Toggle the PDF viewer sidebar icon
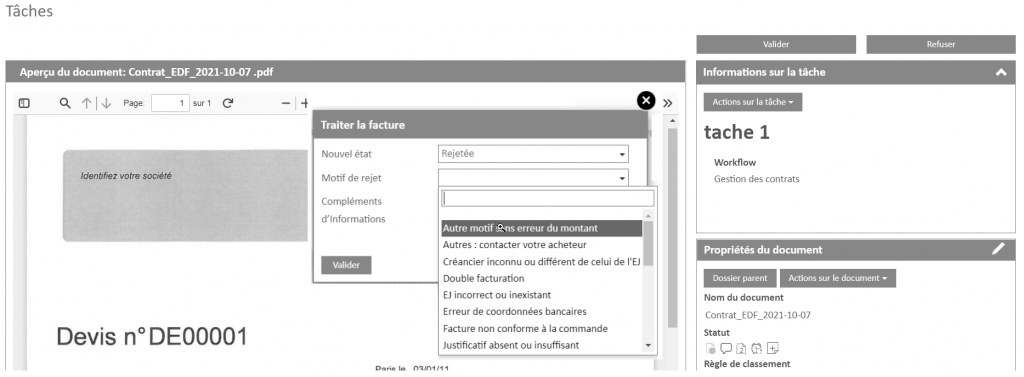Screen dimensions: 1024x377 [24, 103]
